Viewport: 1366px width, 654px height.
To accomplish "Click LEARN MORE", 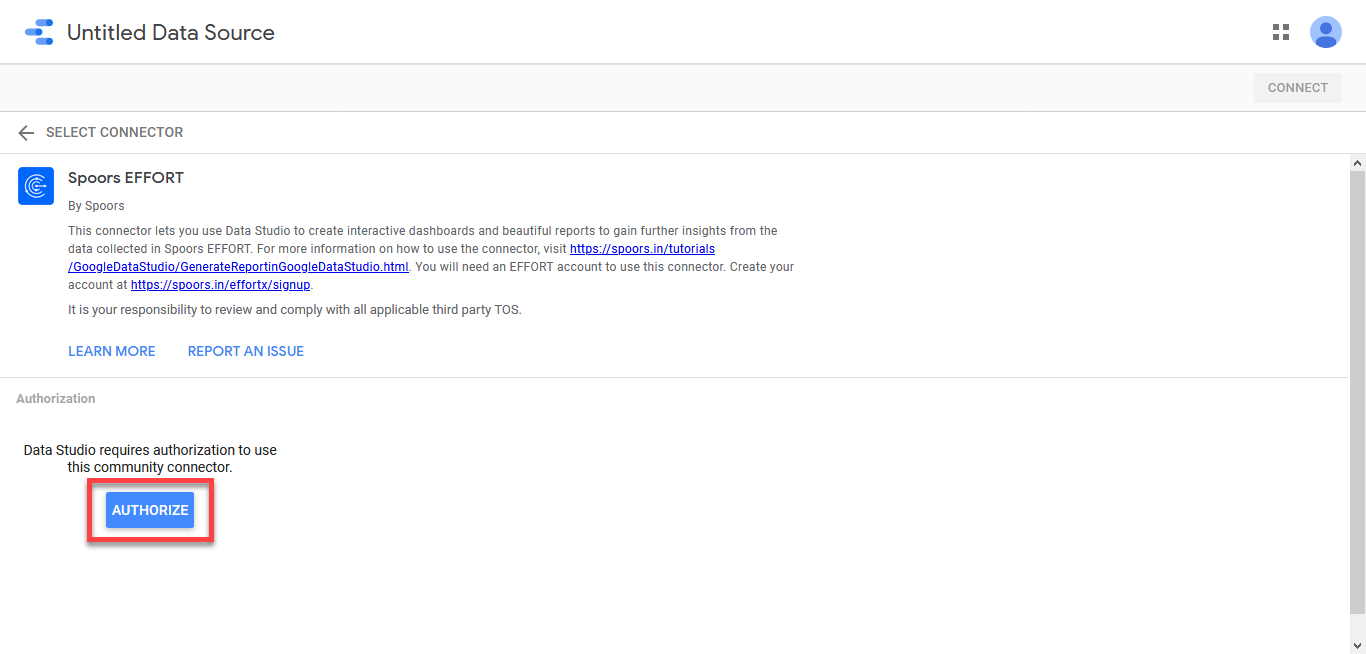I will [112, 351].
